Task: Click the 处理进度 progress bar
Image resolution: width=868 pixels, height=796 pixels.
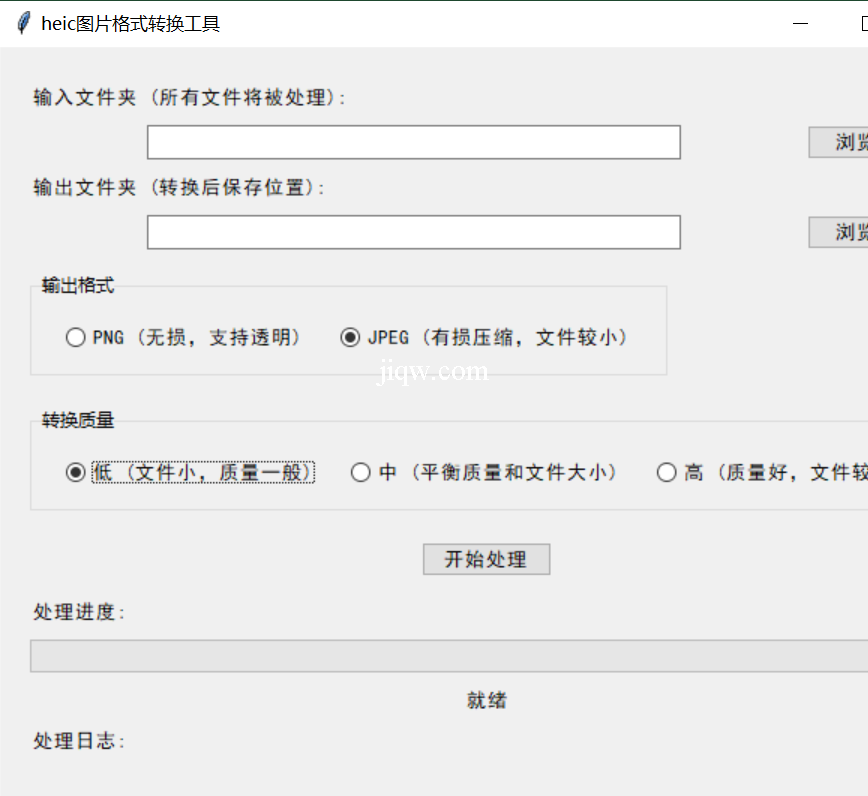Action: 449,656
